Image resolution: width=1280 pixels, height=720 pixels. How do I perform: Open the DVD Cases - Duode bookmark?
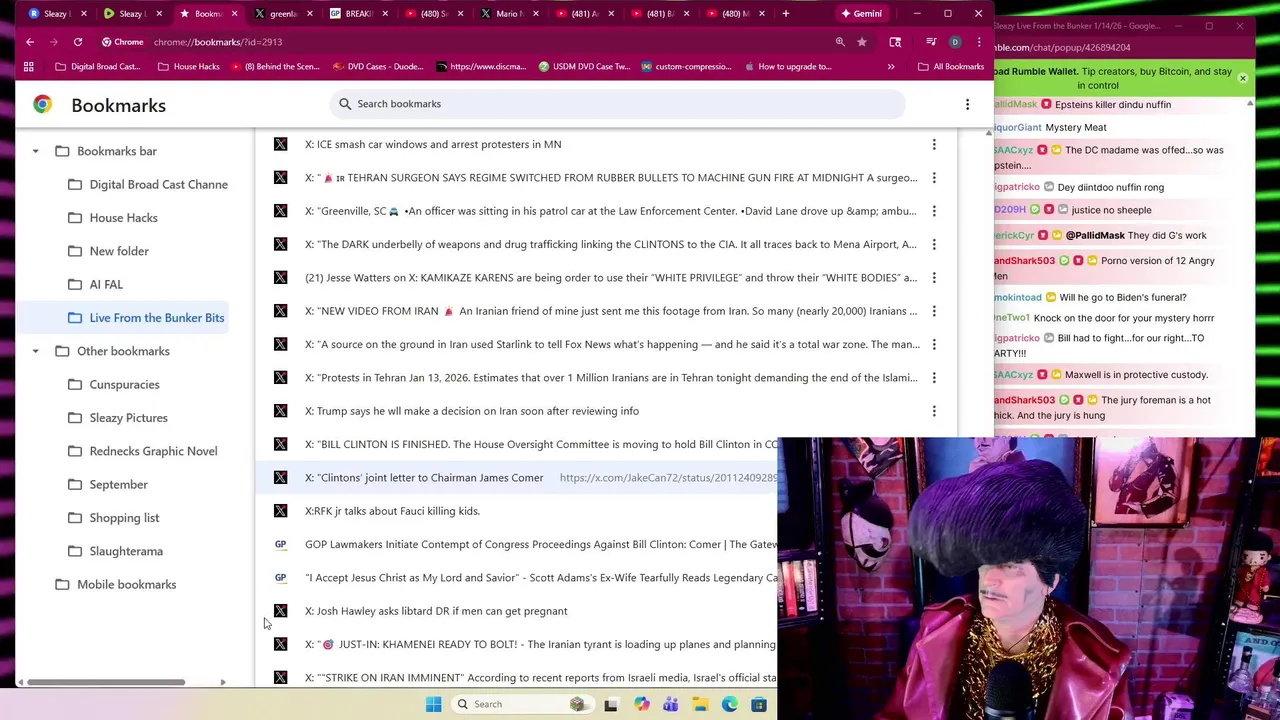378,67
